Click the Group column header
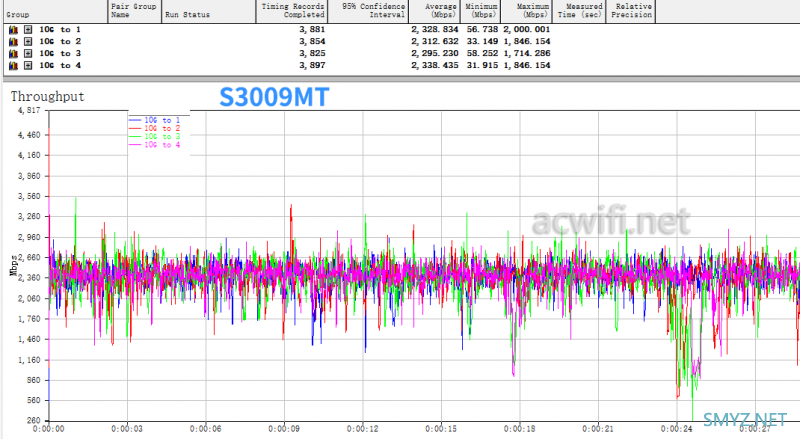 55,11
